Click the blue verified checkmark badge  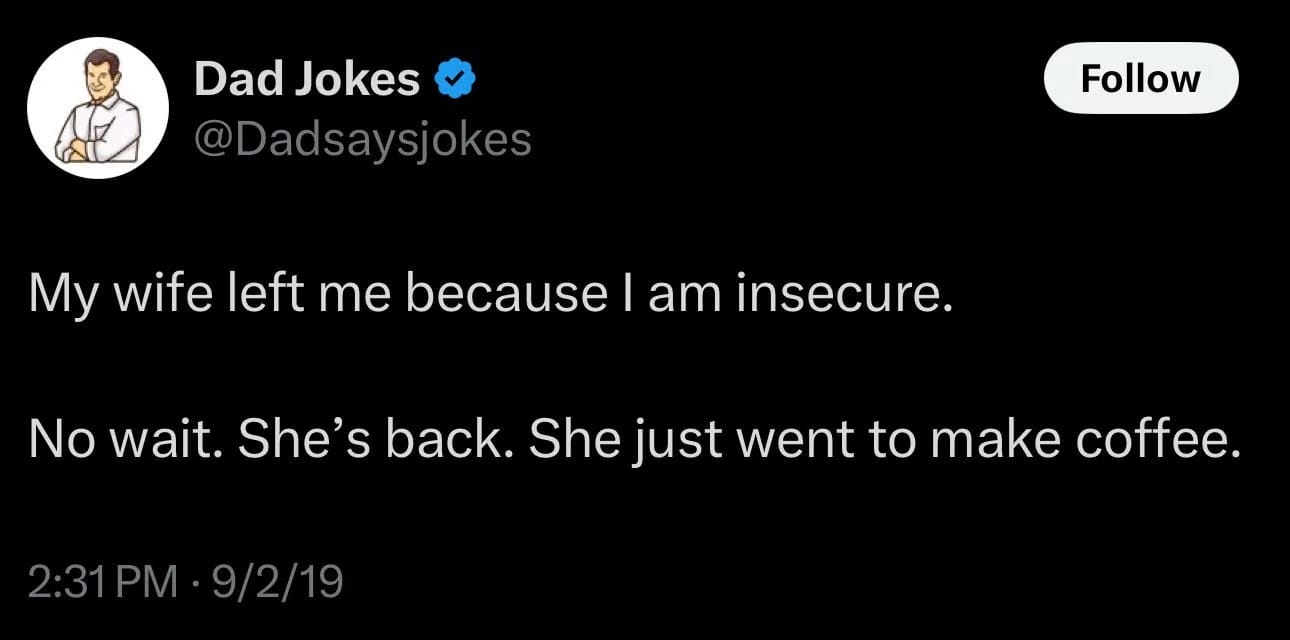pos(455,80)
